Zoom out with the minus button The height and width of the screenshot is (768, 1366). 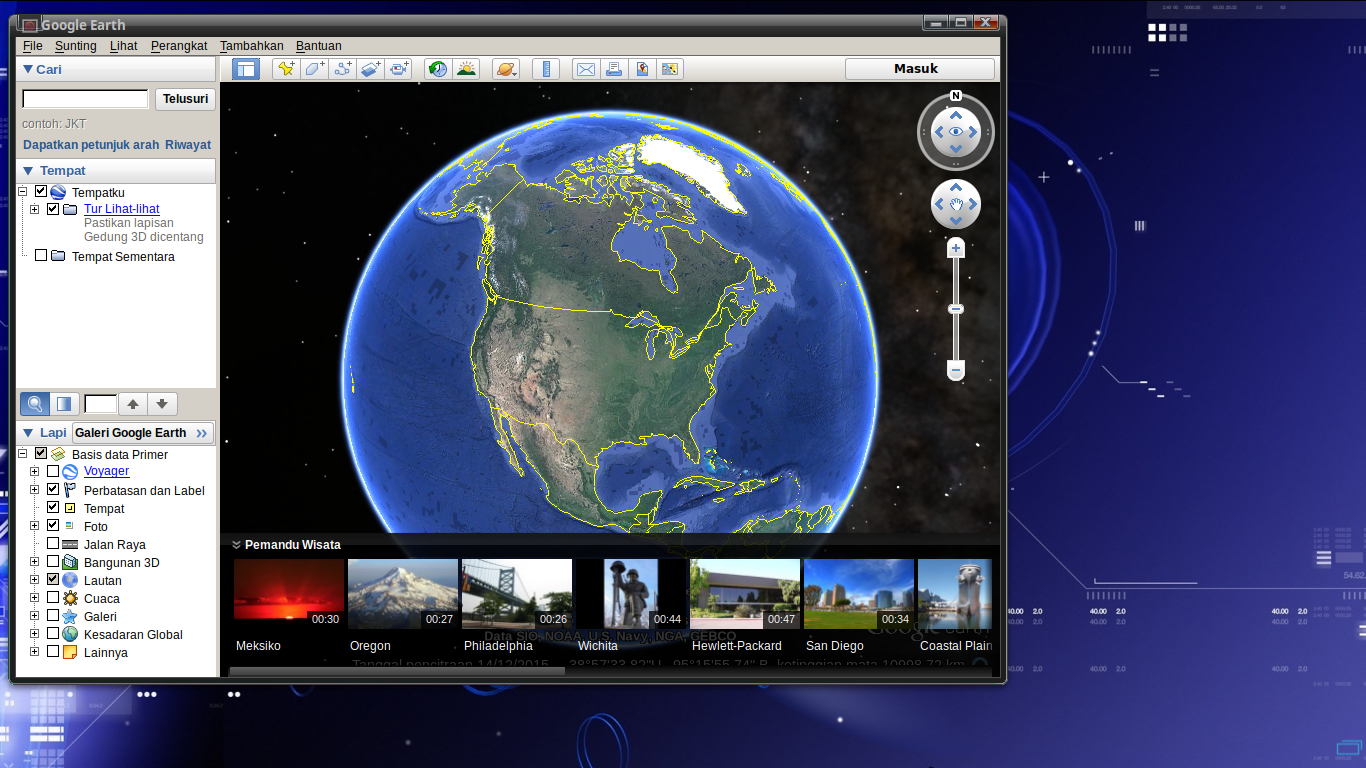pos(956,371)
